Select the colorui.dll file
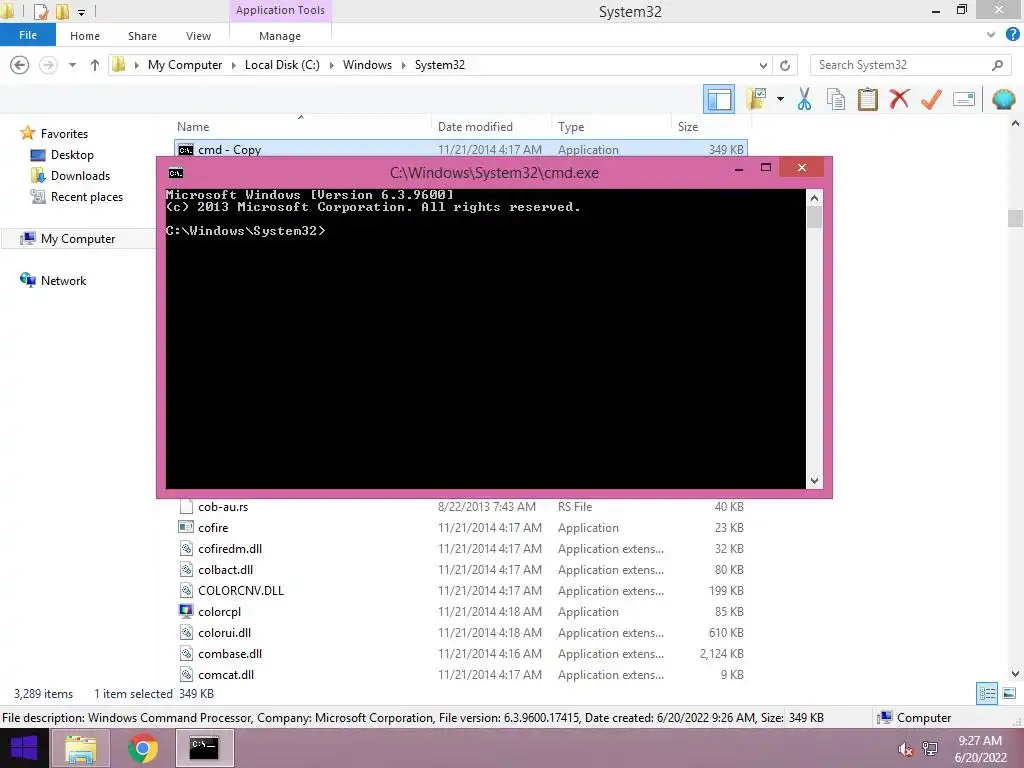The height and width of the screenshot is (768, 1024). (460, 633)
